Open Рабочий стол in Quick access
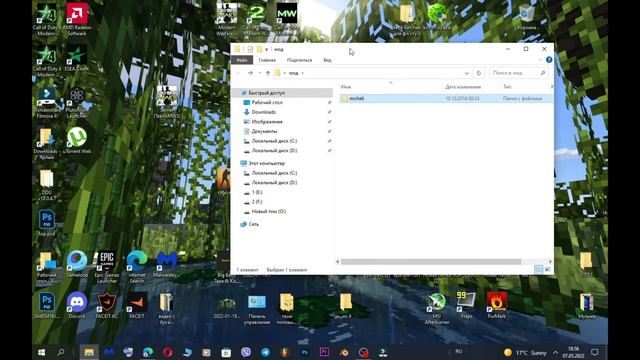Image resolution: width=640 pixels, height=360 pixels. pyautogui.click(x=267, y=102)
